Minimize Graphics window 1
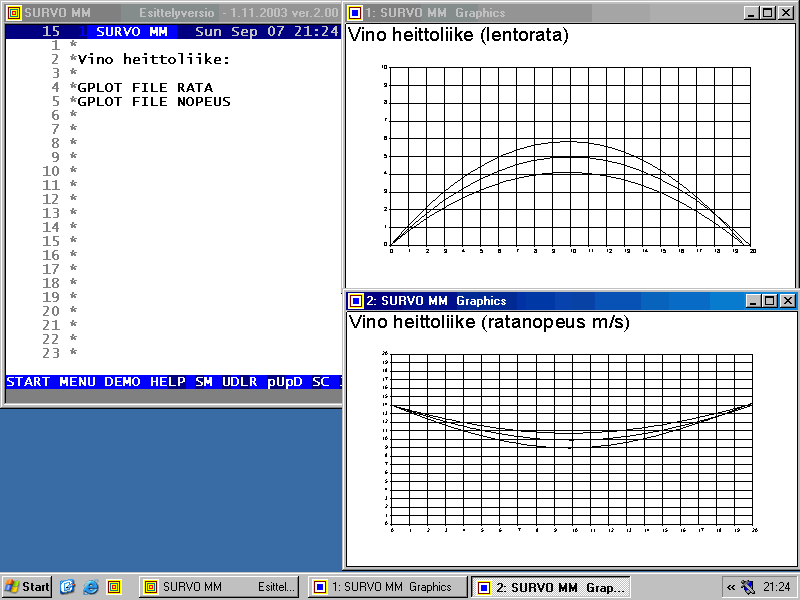The width and height of the screenshot is (800, 600). [750, 13]
